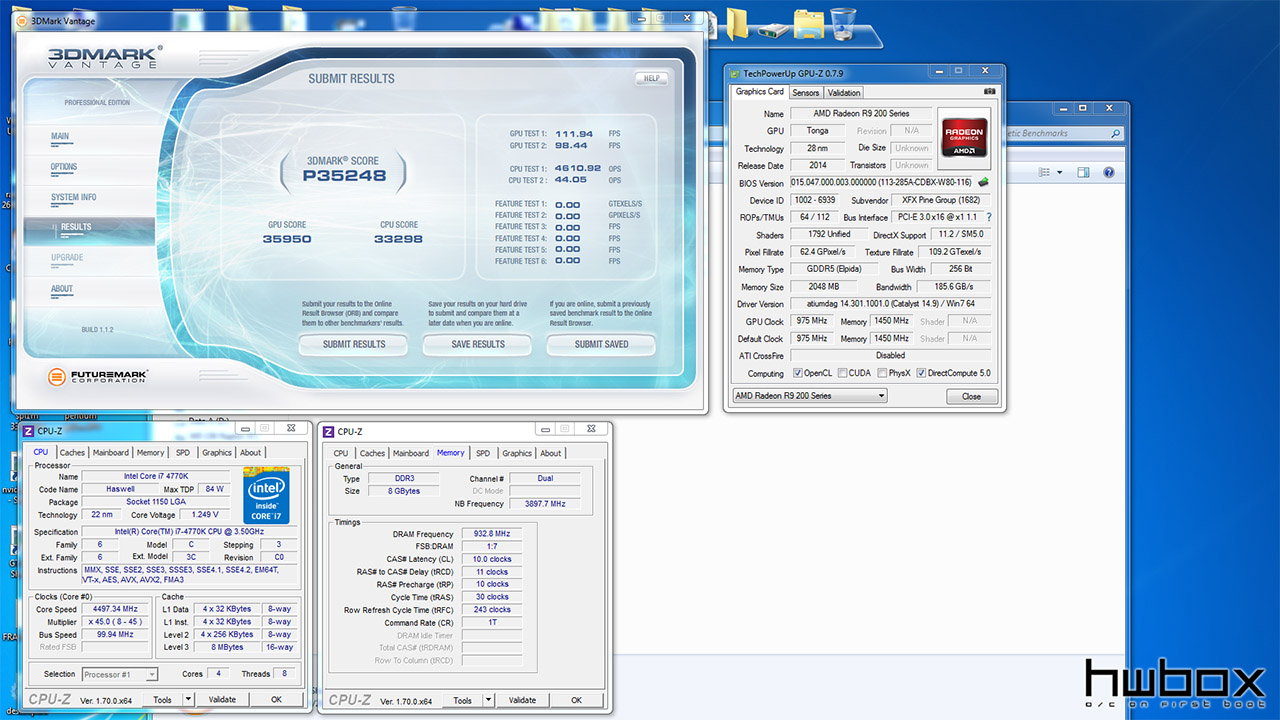Image resolution: width=1280 pixels, height=720 pixels.
Task: Open the Processor #1 selection dropdown
Action: tap(120, 674)
